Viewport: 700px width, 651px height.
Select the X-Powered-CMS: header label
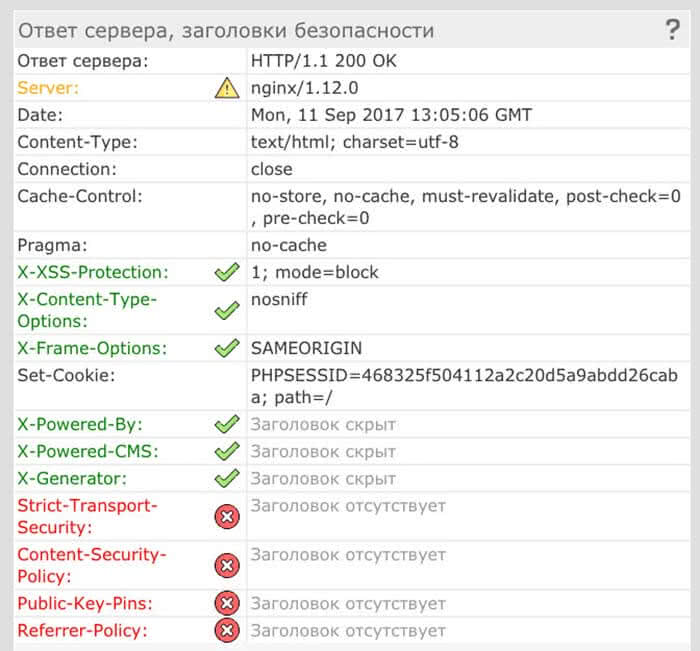coord(88,451)
